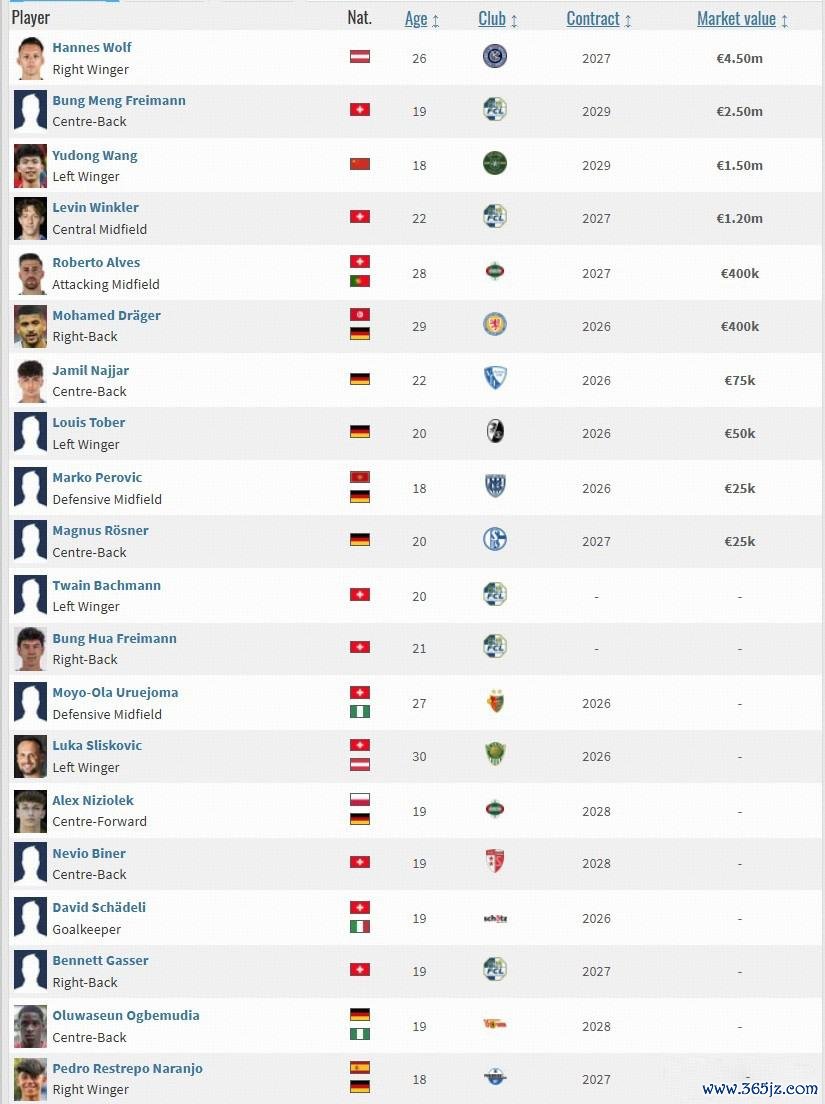Click club crest in Moyo-Ola Uruejoma's row
The image size is (825, 1104).
[x=494, y=702]
